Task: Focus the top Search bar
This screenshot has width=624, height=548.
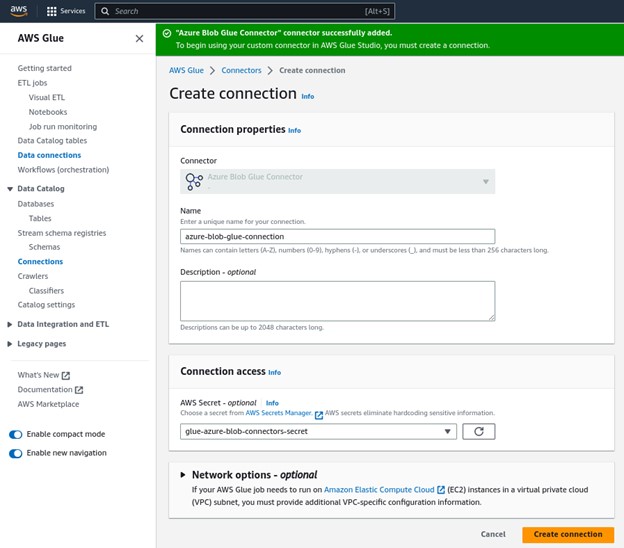Action: click(244, 11)
